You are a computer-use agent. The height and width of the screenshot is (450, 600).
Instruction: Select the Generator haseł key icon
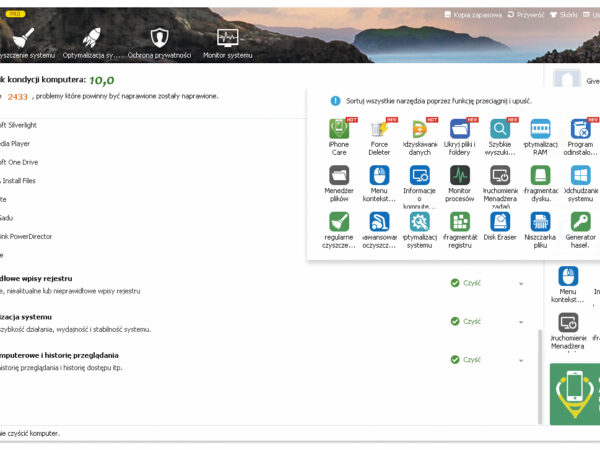point(581,222)
